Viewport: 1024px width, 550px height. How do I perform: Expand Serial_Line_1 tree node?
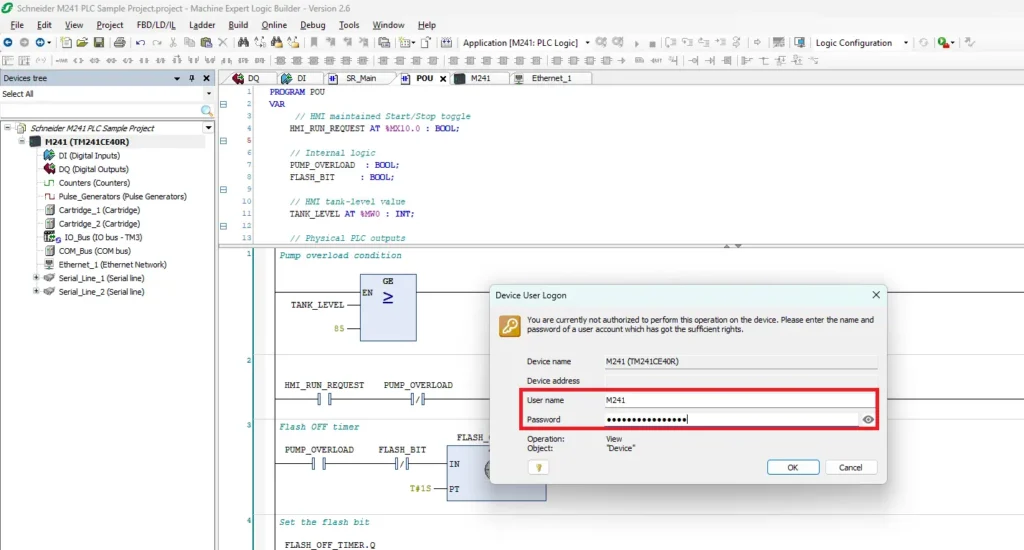(x=36, y=278)
